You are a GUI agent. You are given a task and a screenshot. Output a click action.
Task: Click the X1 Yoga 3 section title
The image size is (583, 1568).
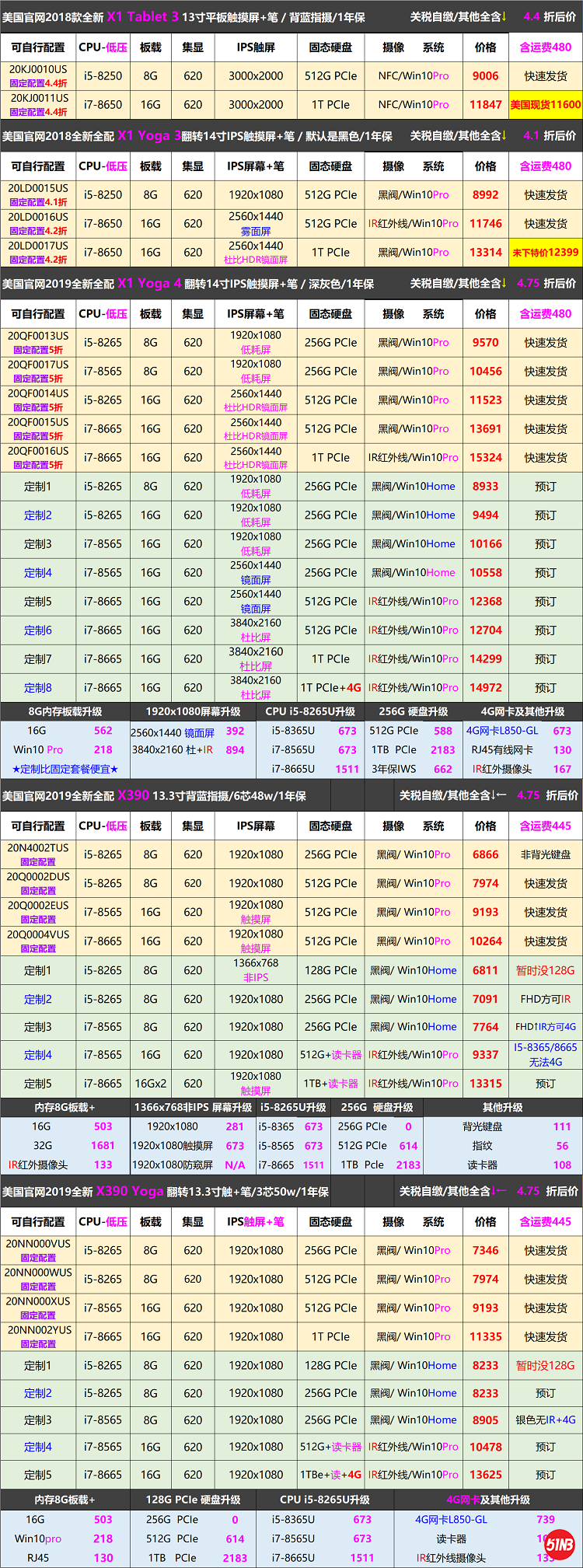coord(149,135)
